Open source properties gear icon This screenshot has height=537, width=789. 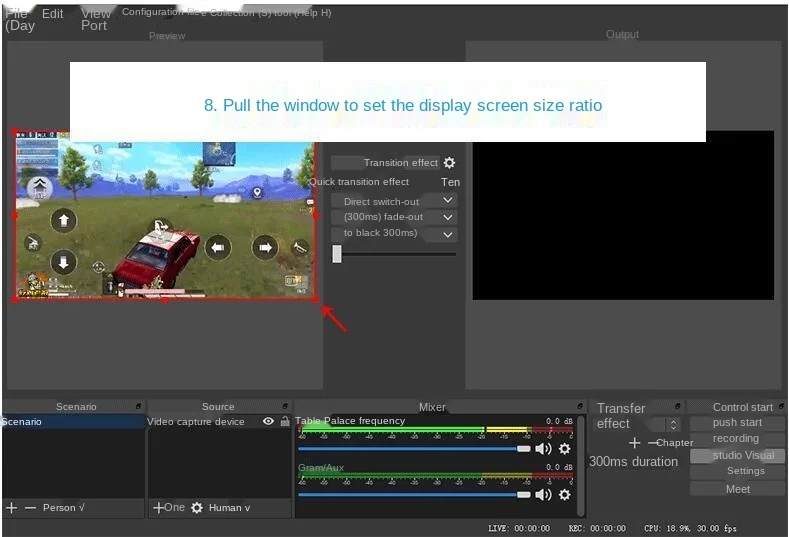[197, 508]
